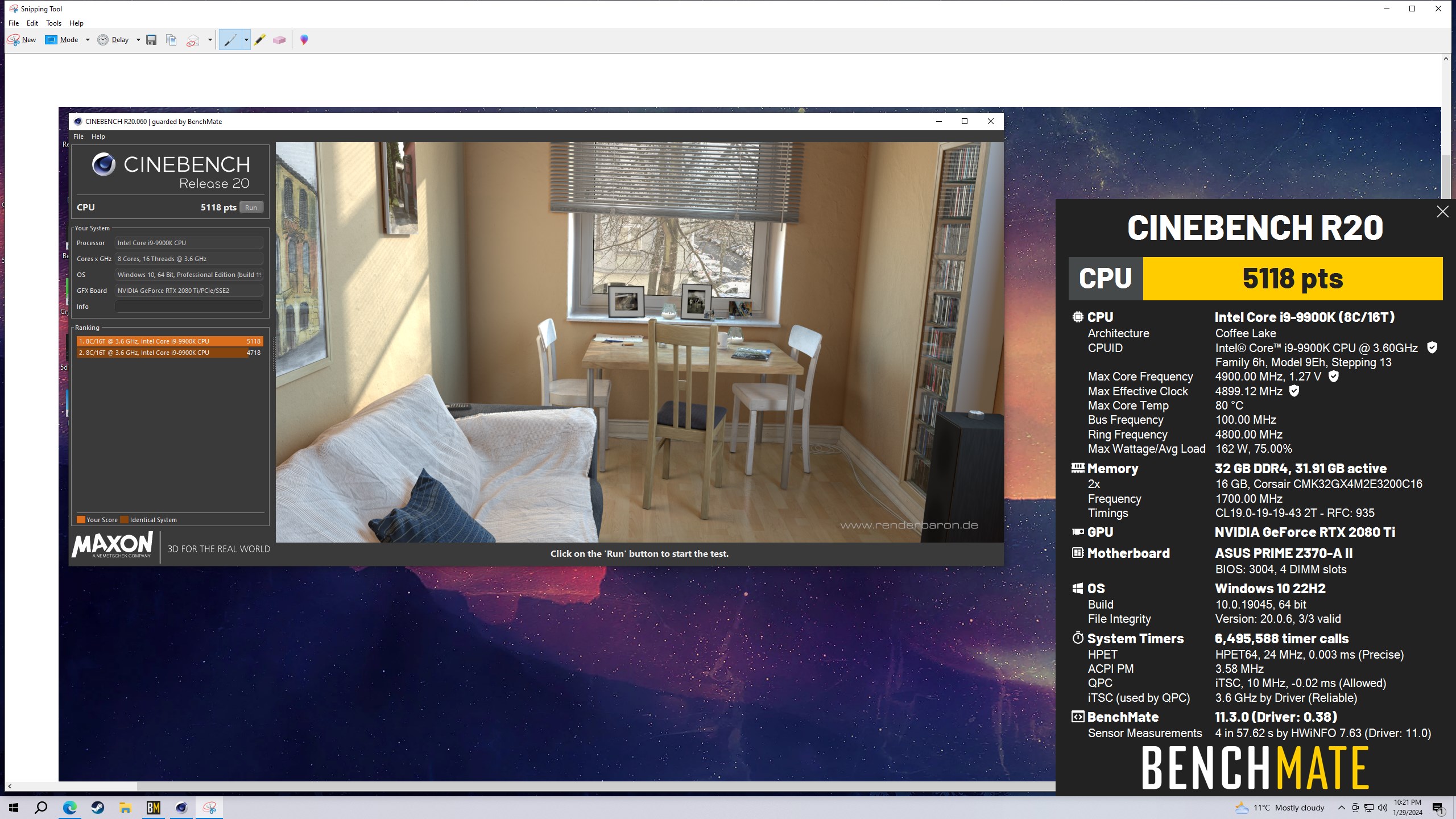Expand the Send Snip dropdown arrow

[210, 40]
